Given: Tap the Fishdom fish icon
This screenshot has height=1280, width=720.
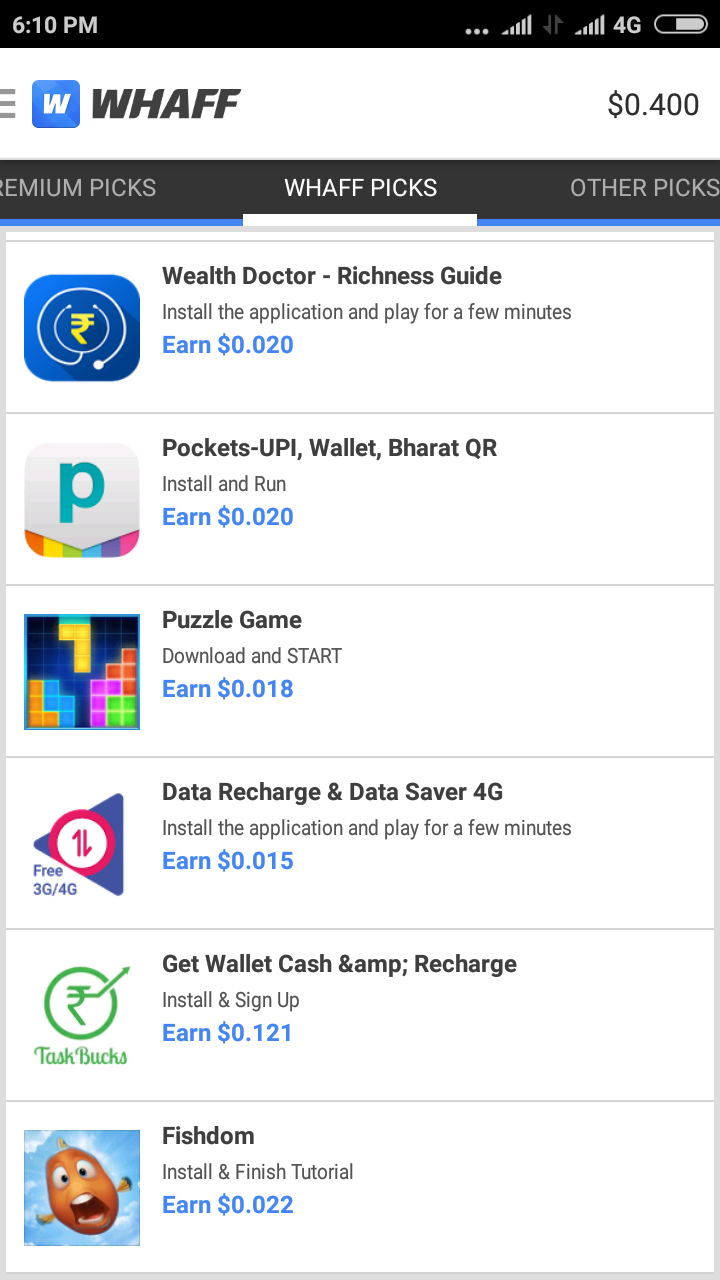Looking at the screenshot, I should (x=82, y=1188).
